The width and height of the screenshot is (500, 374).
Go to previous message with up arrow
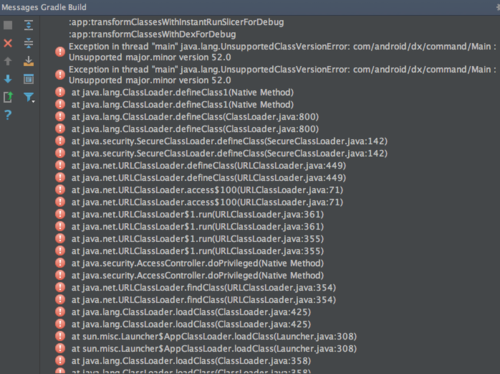[x=8, y=61]
